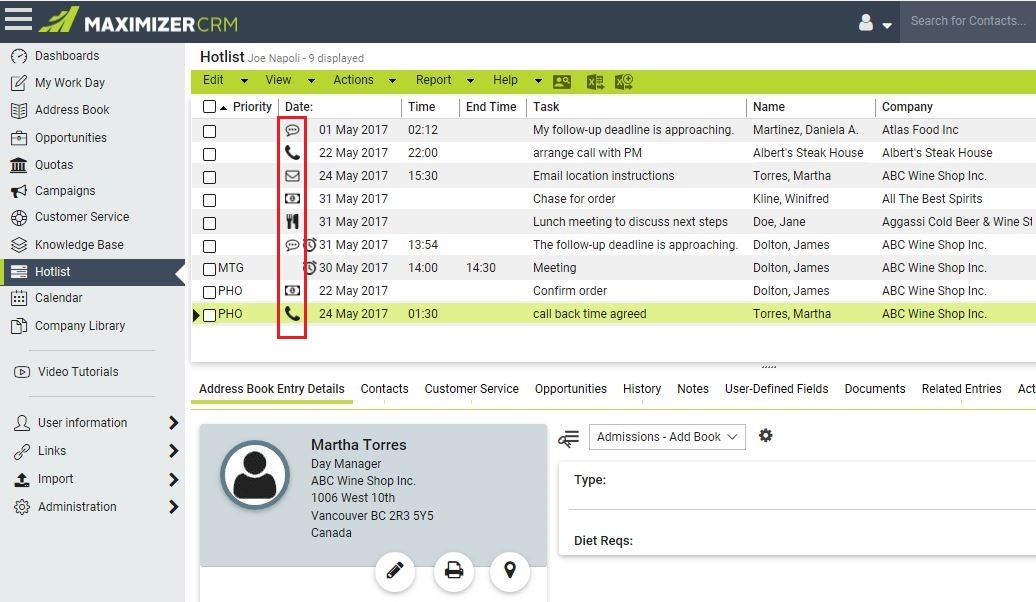1036x602 pixels.
Task: Sort the table by Priority column
Action: tap(252, 106)
